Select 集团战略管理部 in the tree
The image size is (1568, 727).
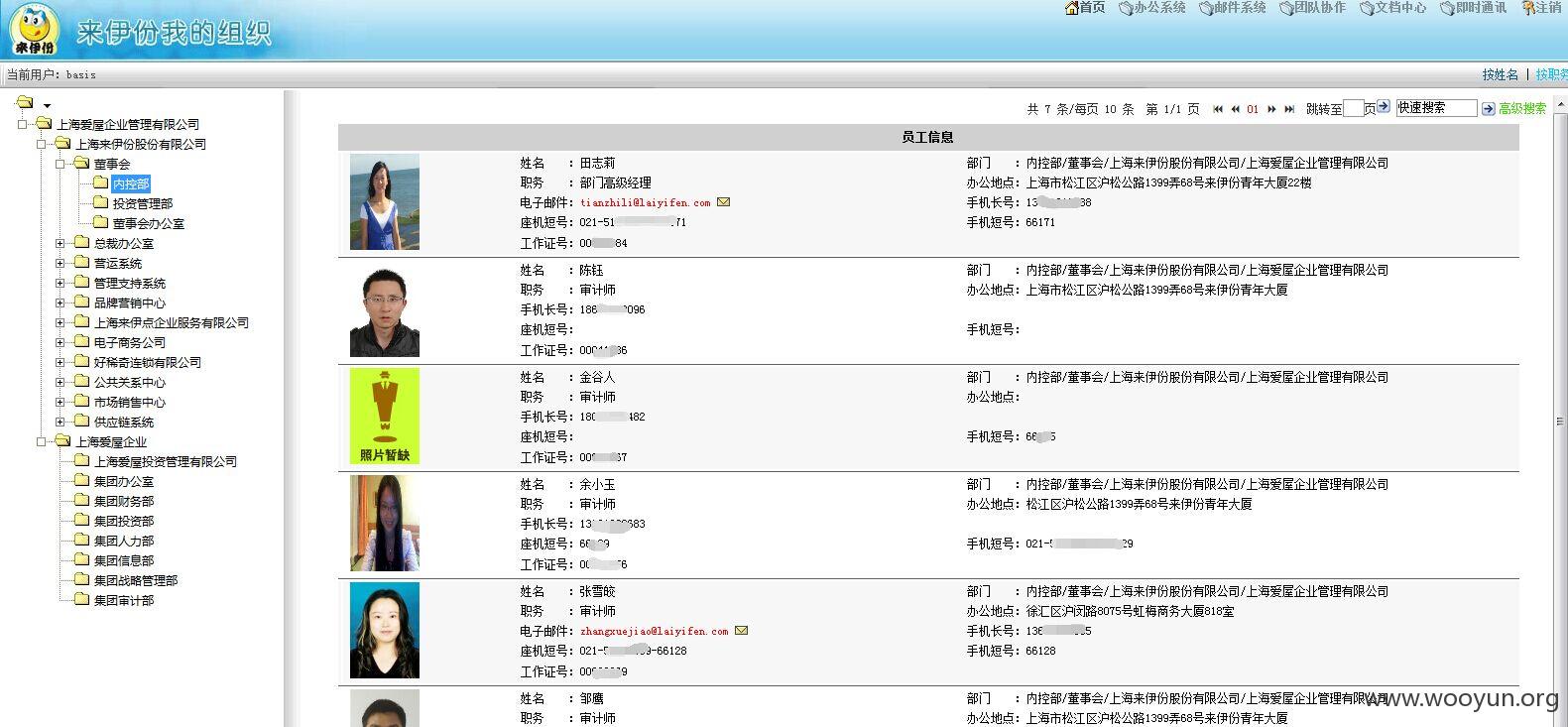tap(136, 580)
